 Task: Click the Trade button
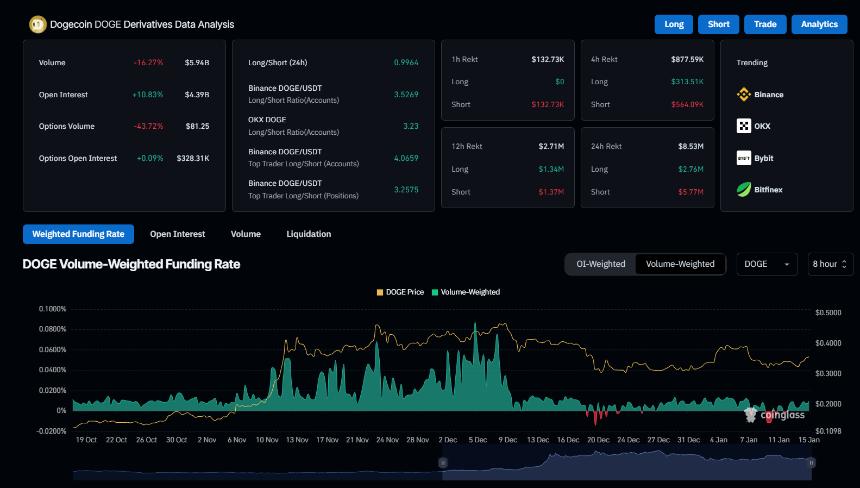pyautogui.click(x=765, y=24)
